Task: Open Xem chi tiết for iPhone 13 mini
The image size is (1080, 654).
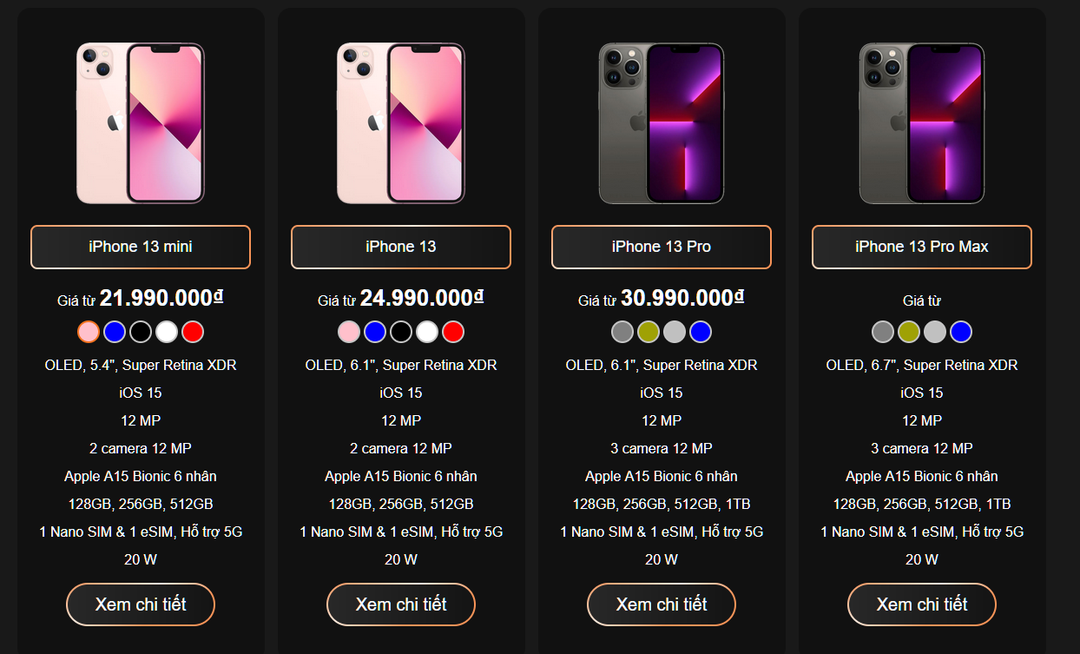Action: [x=140, y=604]
